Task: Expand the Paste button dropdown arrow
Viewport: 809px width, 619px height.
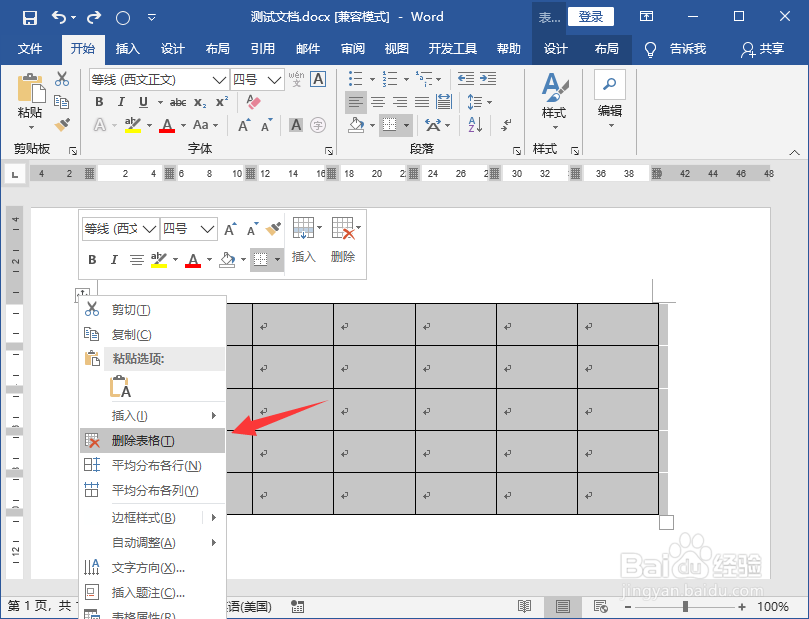Action: point(31,127)
